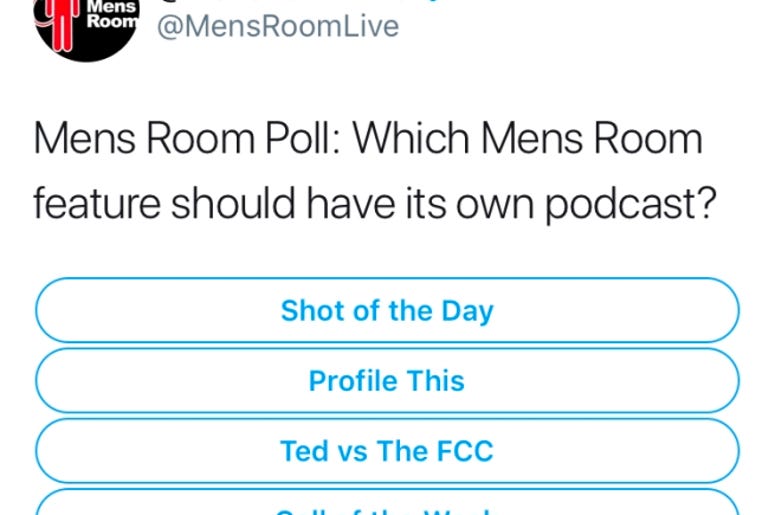The image size is (775, 515).
Task: Click the right end of Ted vs The FCC option
Action: pyautogui.click(x=724, y=450)
